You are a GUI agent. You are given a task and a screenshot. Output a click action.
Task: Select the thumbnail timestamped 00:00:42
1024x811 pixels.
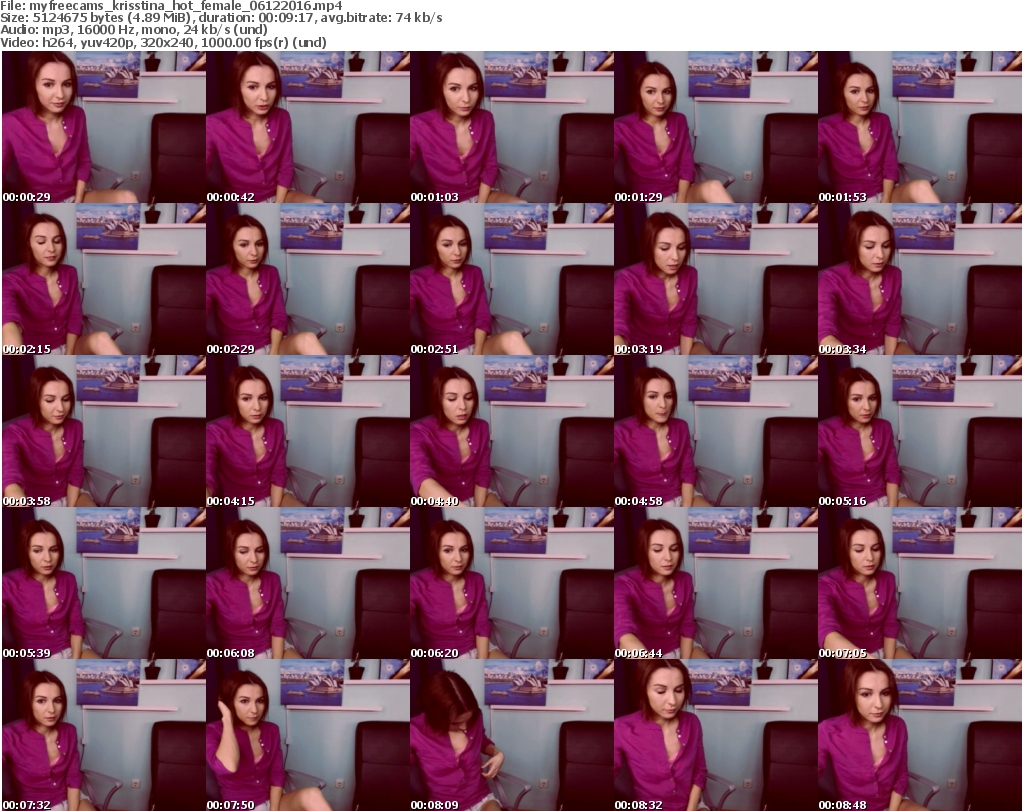308,127
